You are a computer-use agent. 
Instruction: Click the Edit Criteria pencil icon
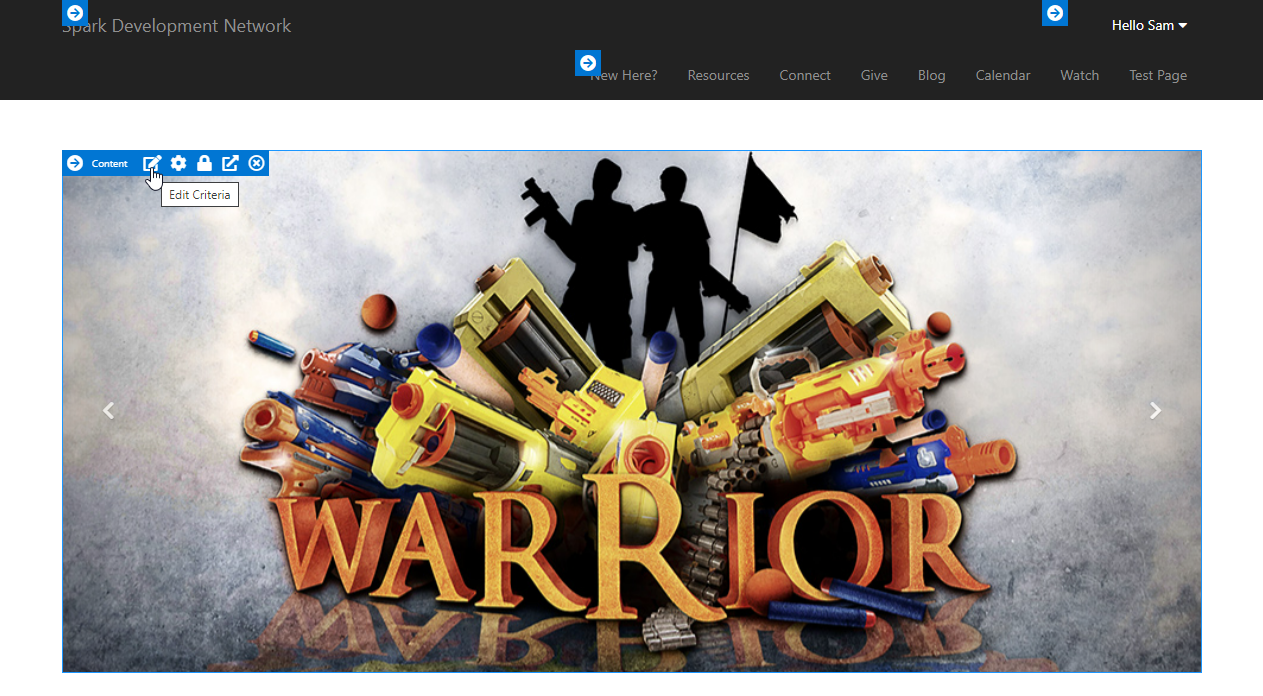pos(152,163)
